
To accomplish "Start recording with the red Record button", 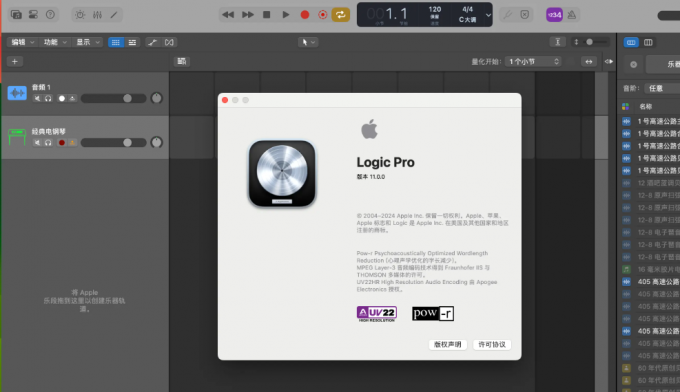I will click(305, 15).
